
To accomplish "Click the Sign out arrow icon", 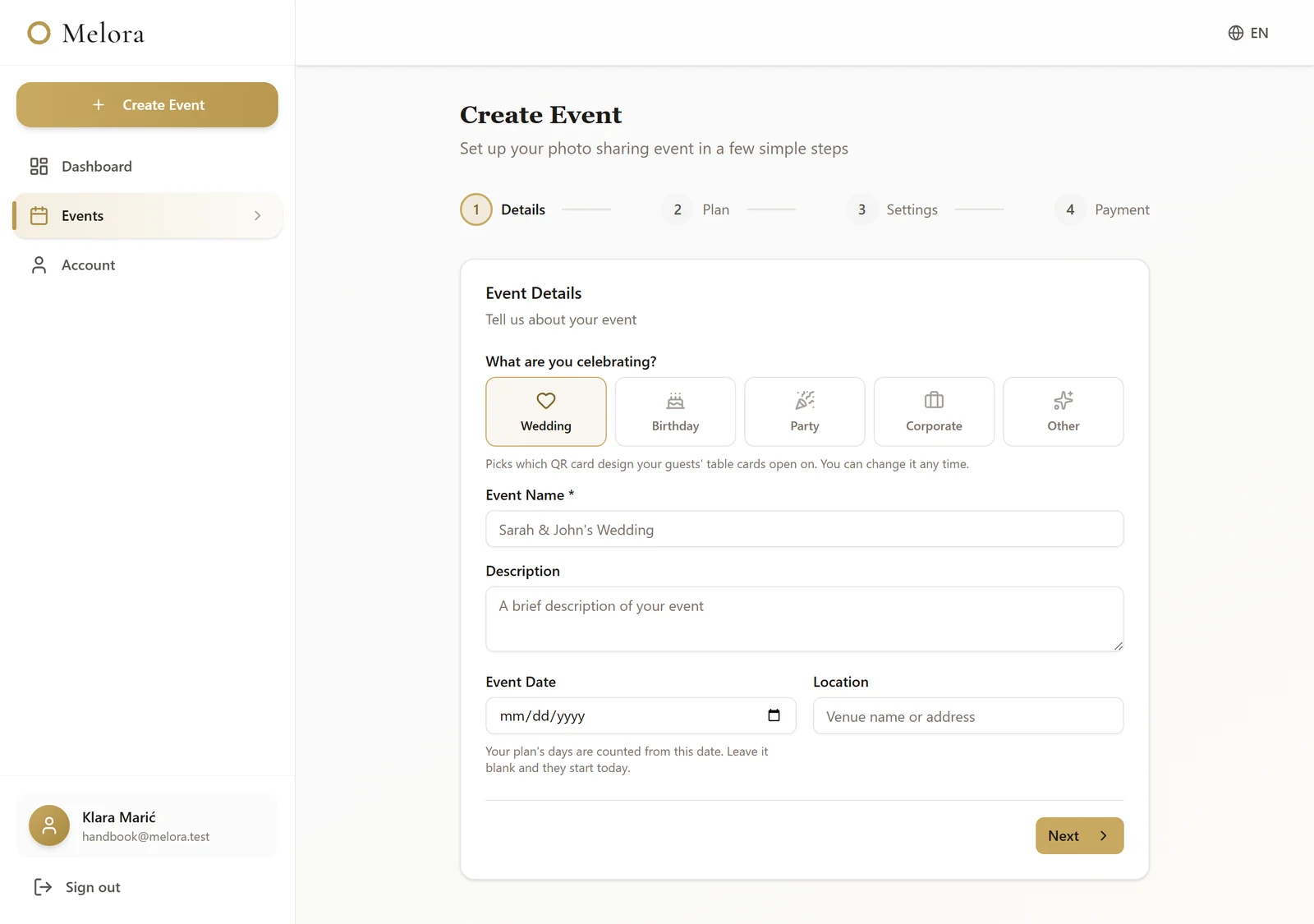I will [x=43, y=887].
